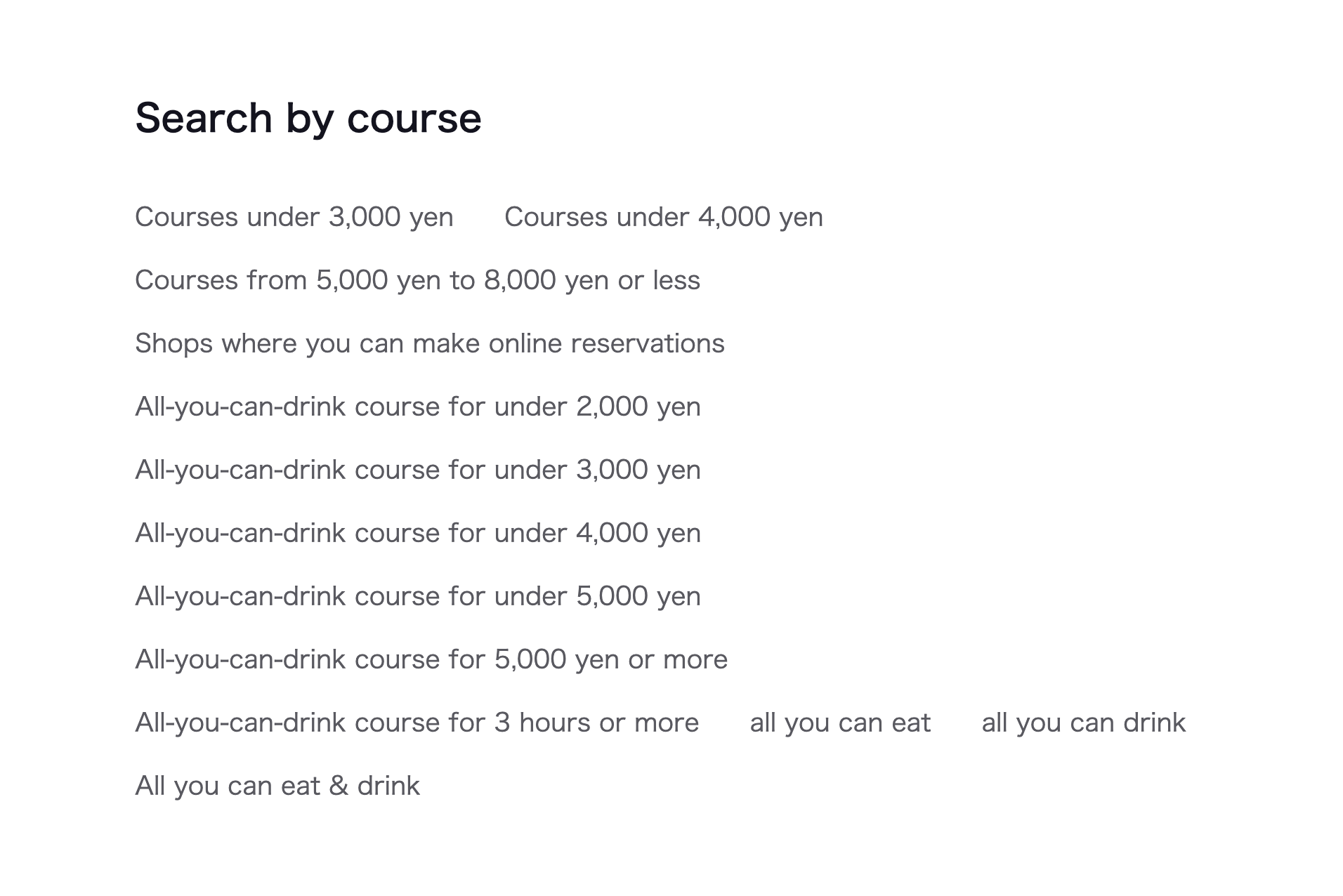Pick the 3-hour-plus all-you-can-drink option

pos(417,723)
